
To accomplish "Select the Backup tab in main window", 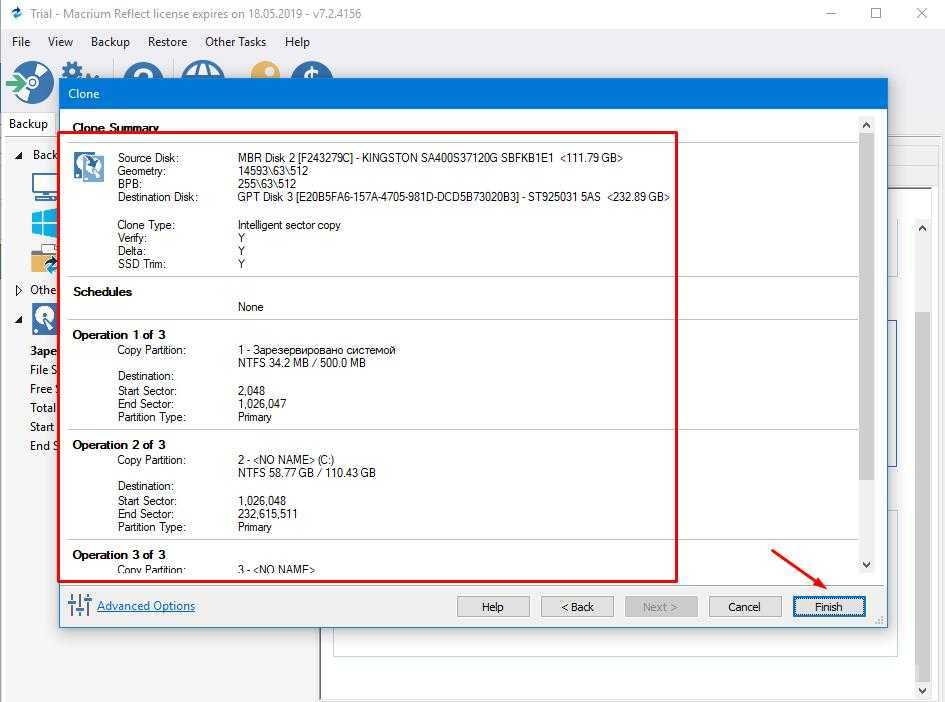I will click(x=28, y=124).
